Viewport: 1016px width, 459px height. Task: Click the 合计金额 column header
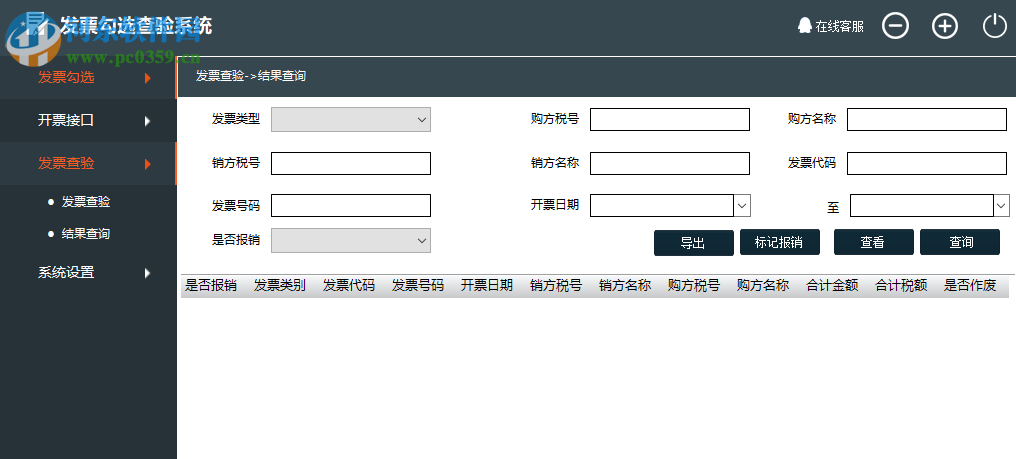[x=832, y=285]
